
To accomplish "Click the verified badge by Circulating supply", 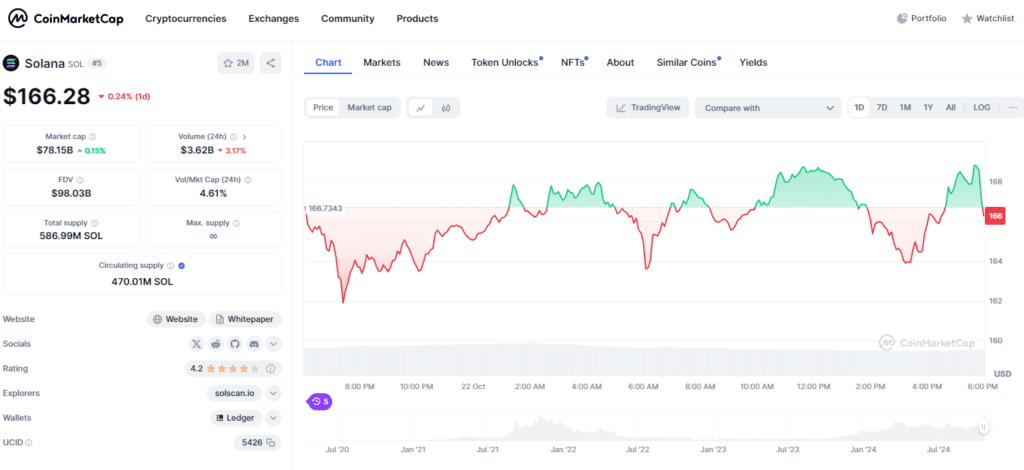I will tap(182, 266).
